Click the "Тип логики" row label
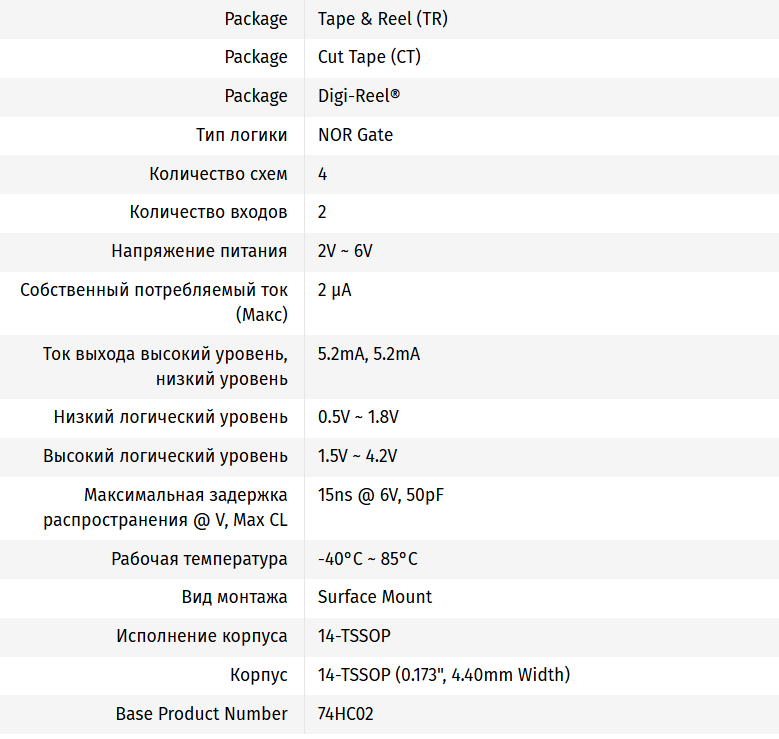Screen dimensions: 779x739 (x=242, y=135)
